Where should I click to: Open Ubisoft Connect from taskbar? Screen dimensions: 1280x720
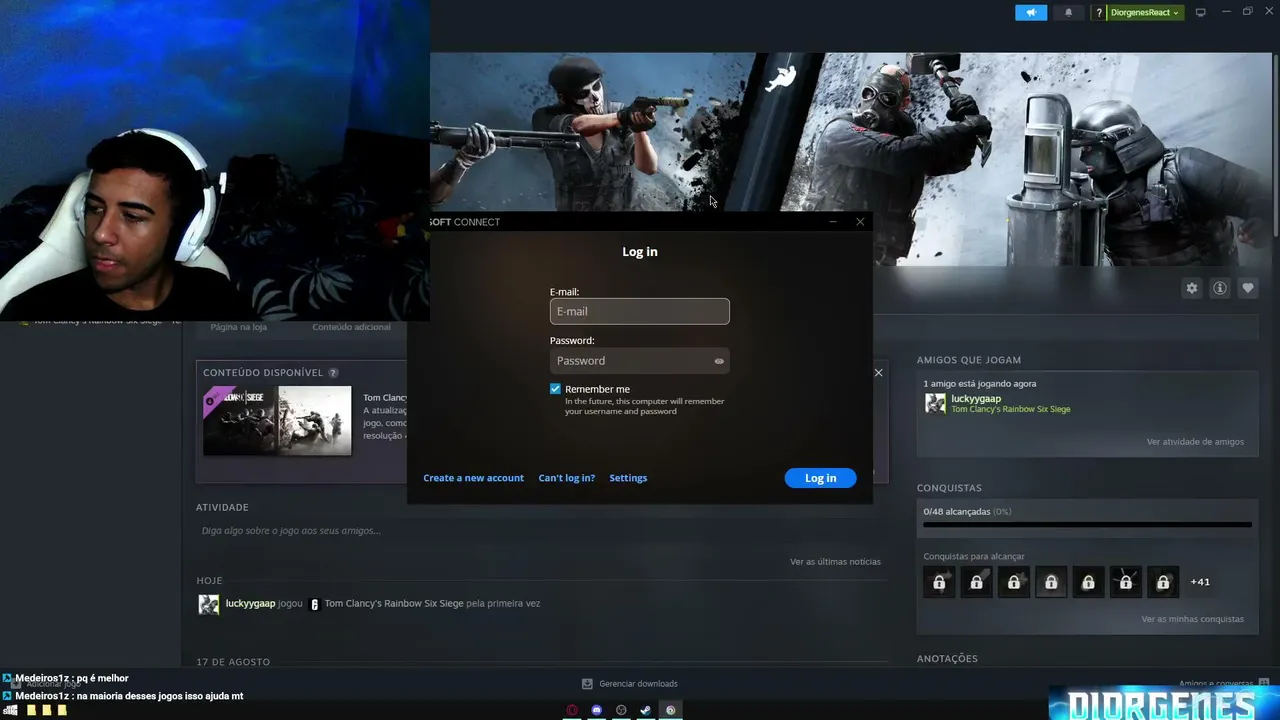(671, 710)
